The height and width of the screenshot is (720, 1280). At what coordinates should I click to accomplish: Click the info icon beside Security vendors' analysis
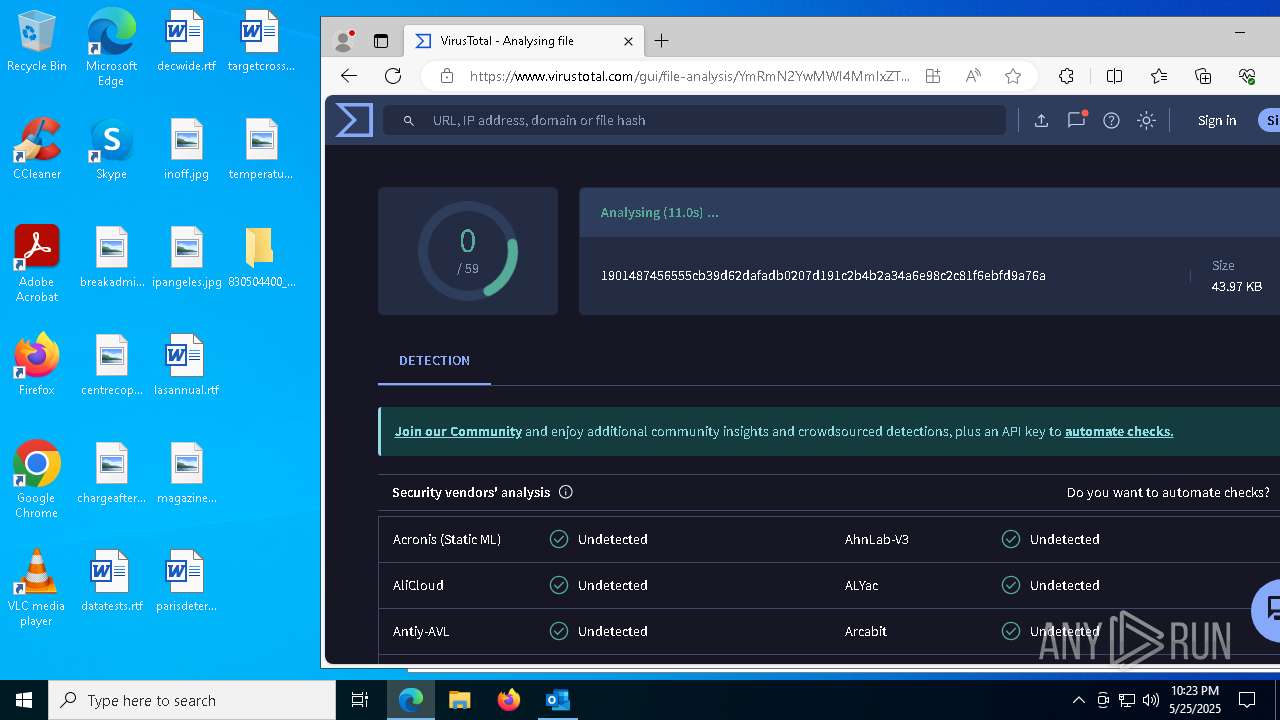click(566, 492)
